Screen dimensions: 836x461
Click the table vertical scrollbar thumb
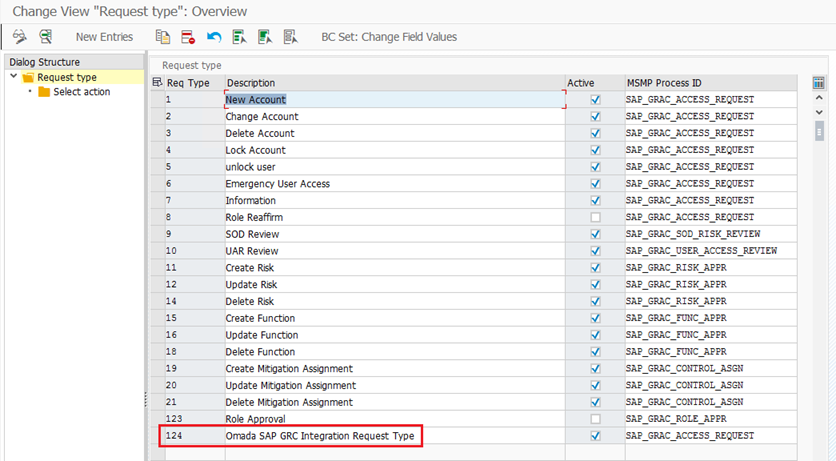point(819,131)
